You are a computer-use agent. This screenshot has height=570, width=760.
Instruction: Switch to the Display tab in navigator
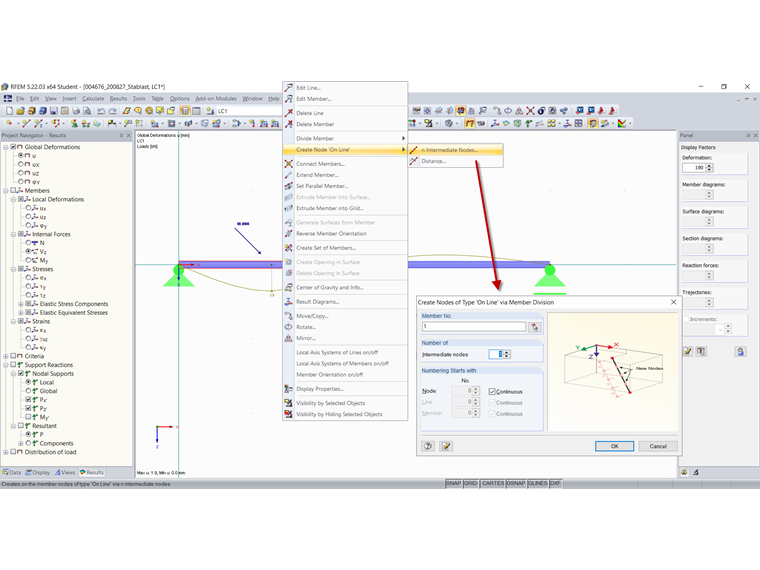38,473
